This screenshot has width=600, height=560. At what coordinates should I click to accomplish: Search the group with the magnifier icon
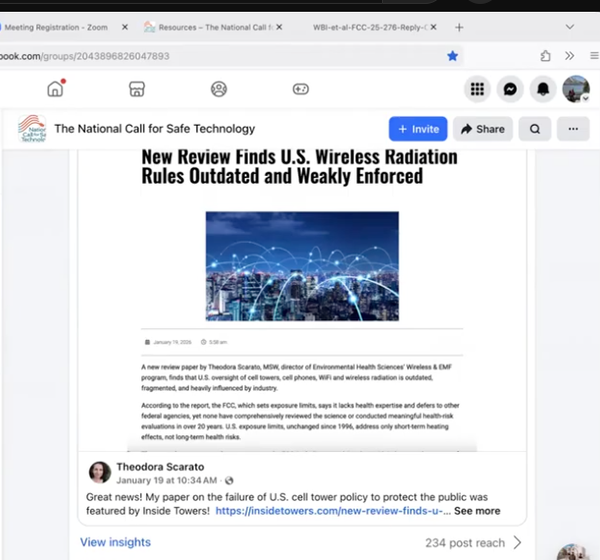point(535,129)
